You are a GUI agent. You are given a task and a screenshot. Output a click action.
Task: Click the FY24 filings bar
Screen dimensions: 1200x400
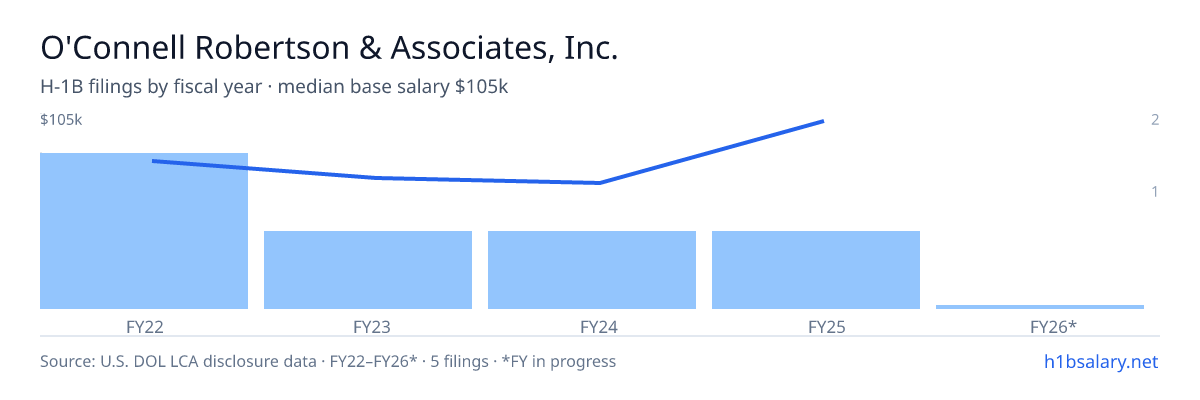point(592,270)
